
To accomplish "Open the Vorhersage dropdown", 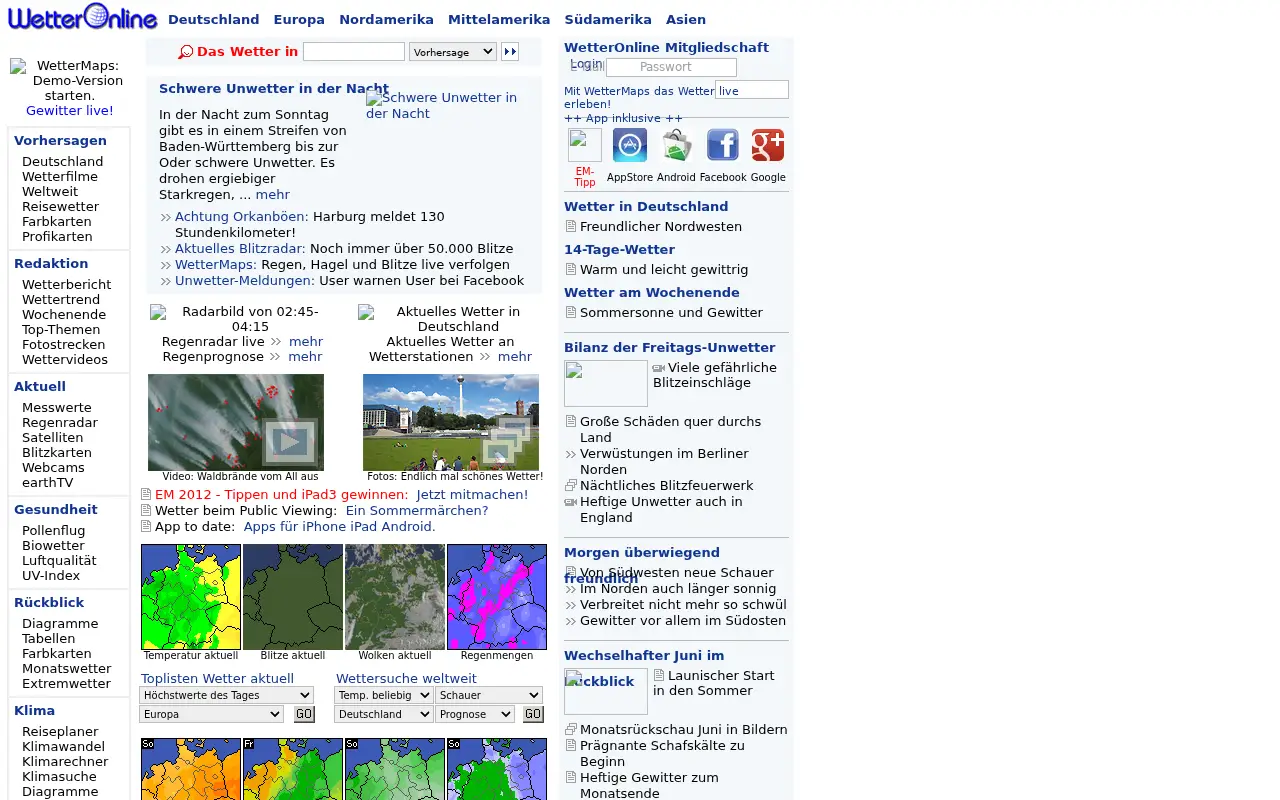I will pyautogui.click(x=453, y=52).
